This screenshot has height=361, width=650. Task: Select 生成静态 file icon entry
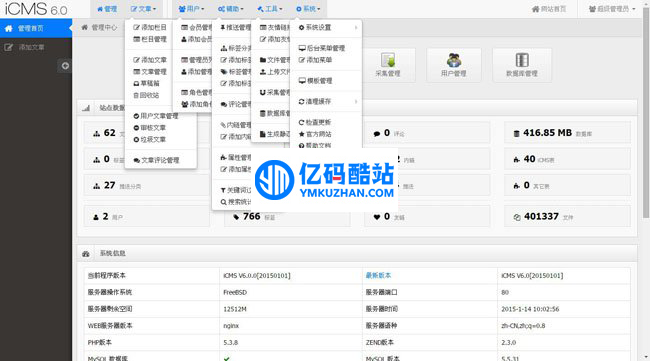coord(274,134)
